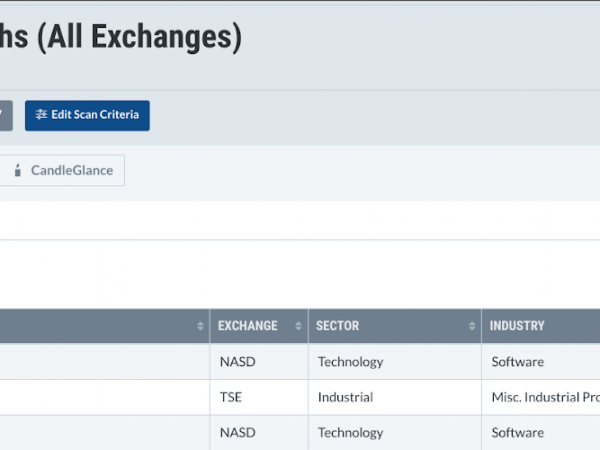
Task: Toggle sort arrows on the Sector column
Action: (x=472, y=326)
